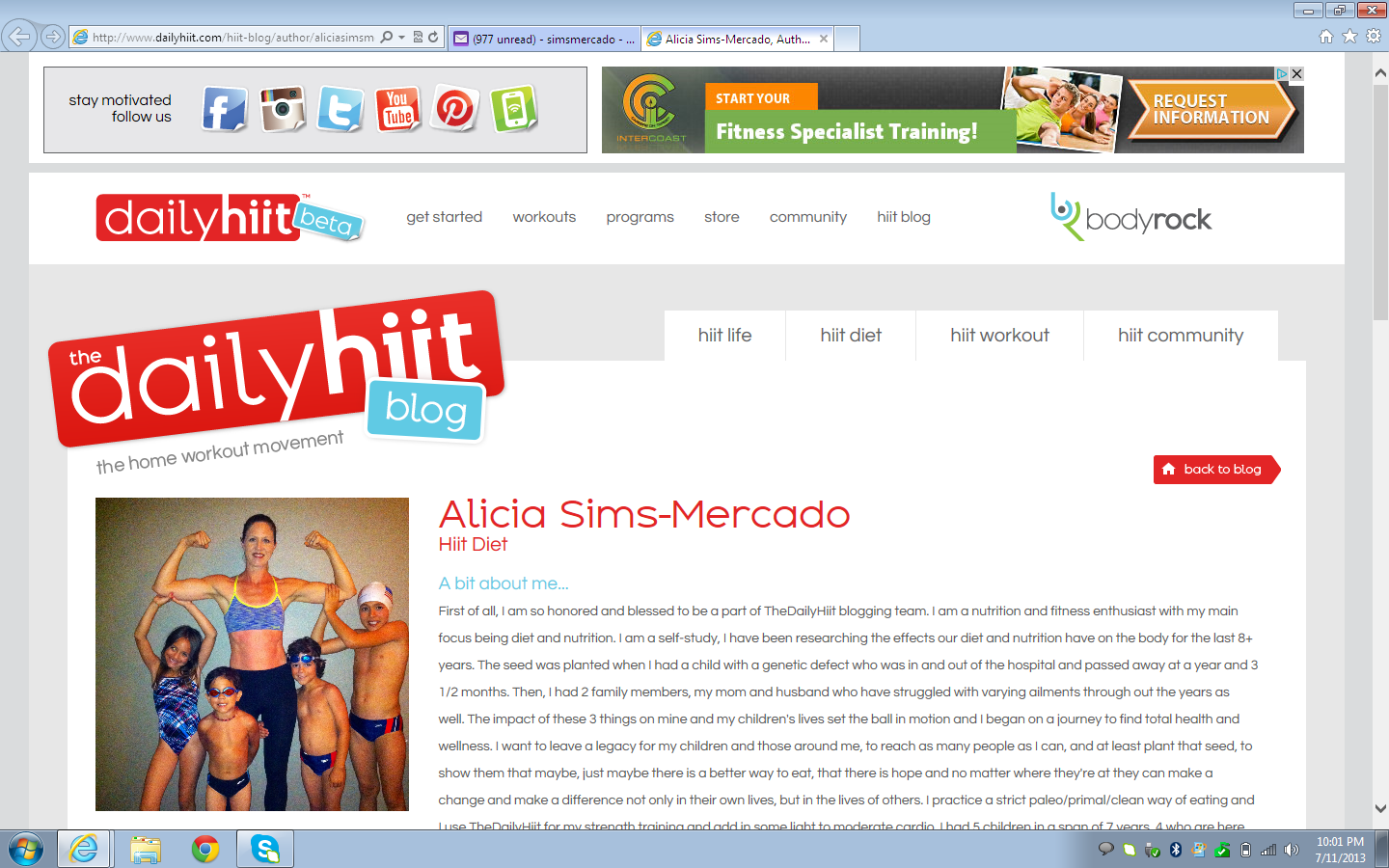This screenshot has height=868, width=1389.
Task: Open the Twitter follow icon
Action: (x=340, y=109)
